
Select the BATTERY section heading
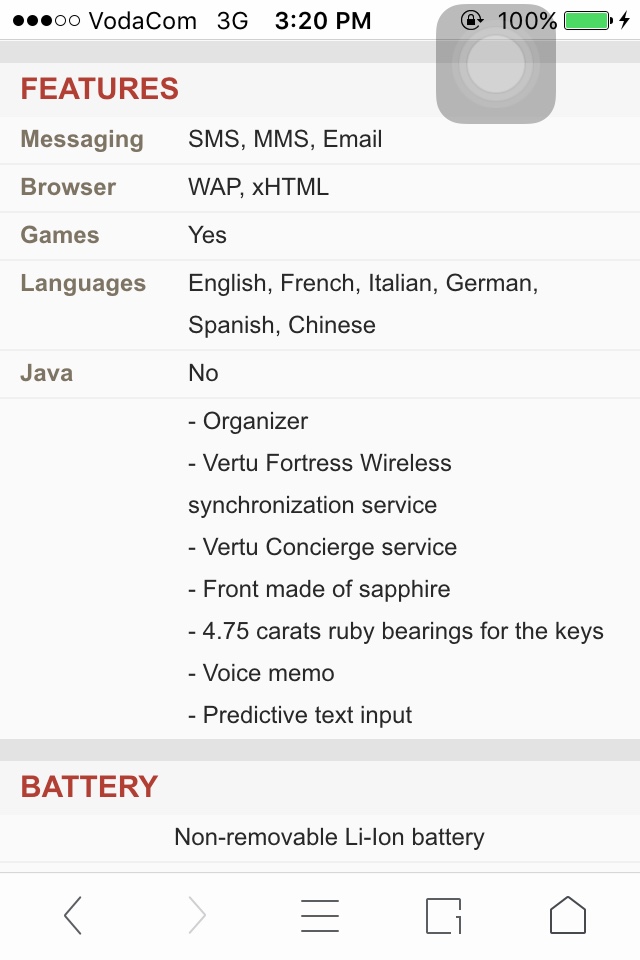pos(90,786)
